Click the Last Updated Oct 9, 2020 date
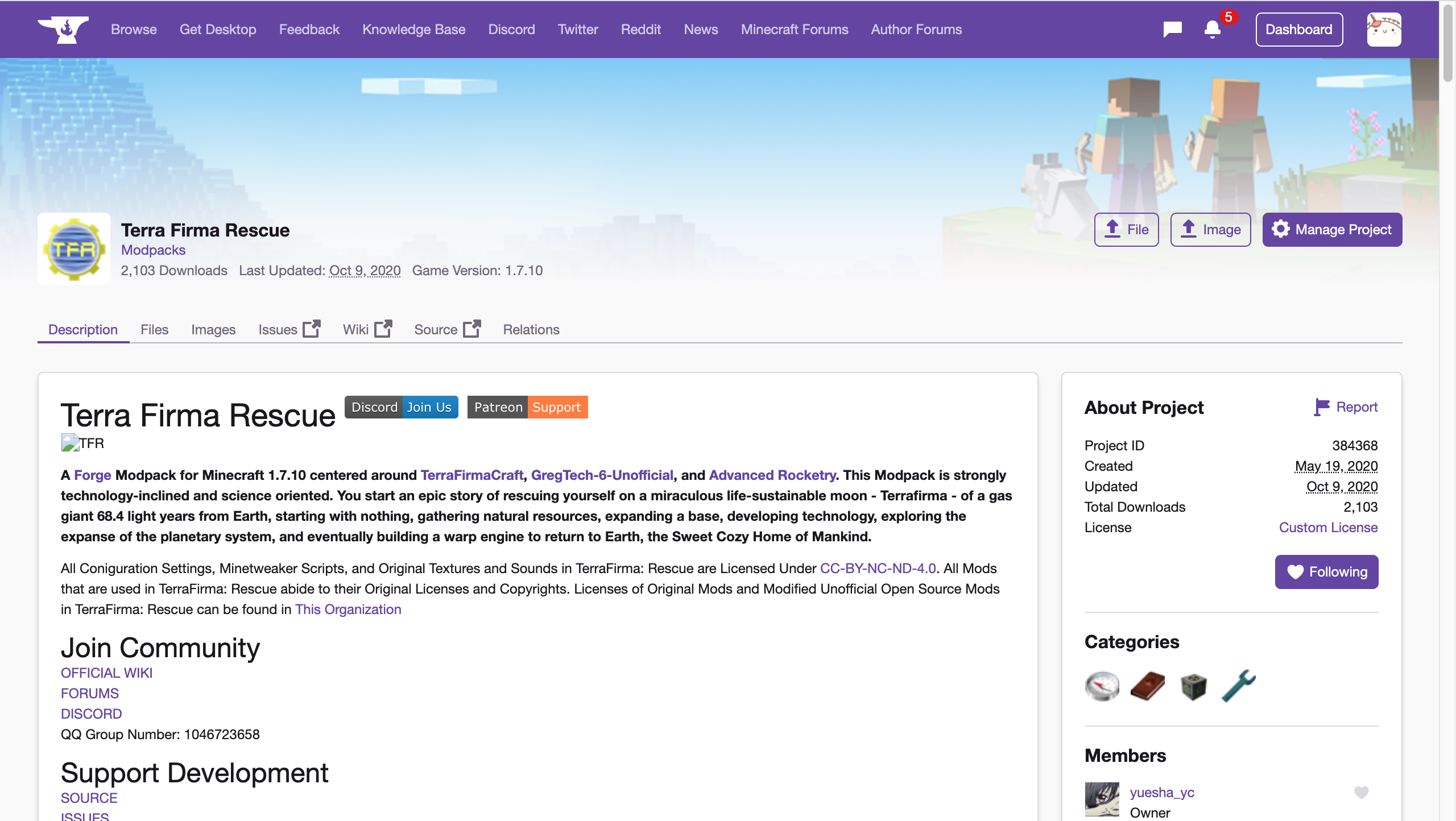Viewport: 1456px width, 821px height. click(x=365, y=271)
